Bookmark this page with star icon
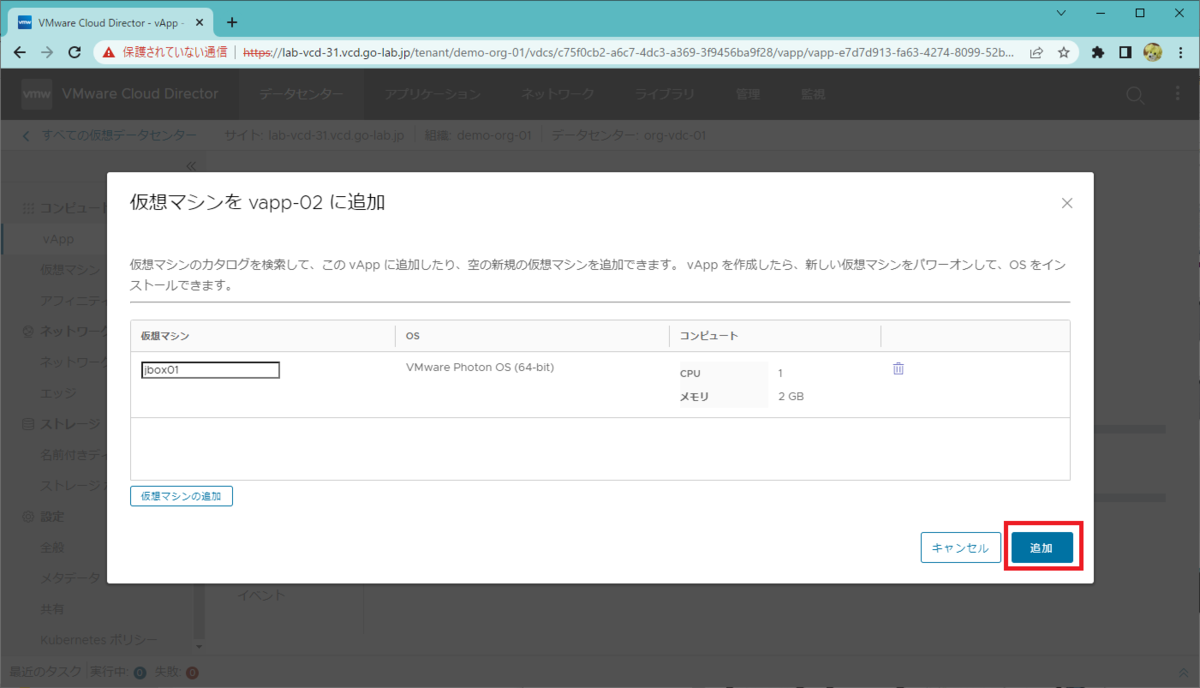The image size is (1200, 688). [1064, 52]
